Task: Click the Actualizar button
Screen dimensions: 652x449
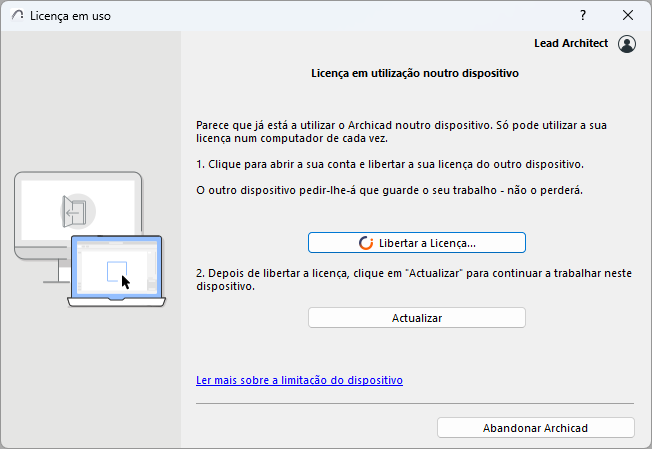Action: (417, 318)
